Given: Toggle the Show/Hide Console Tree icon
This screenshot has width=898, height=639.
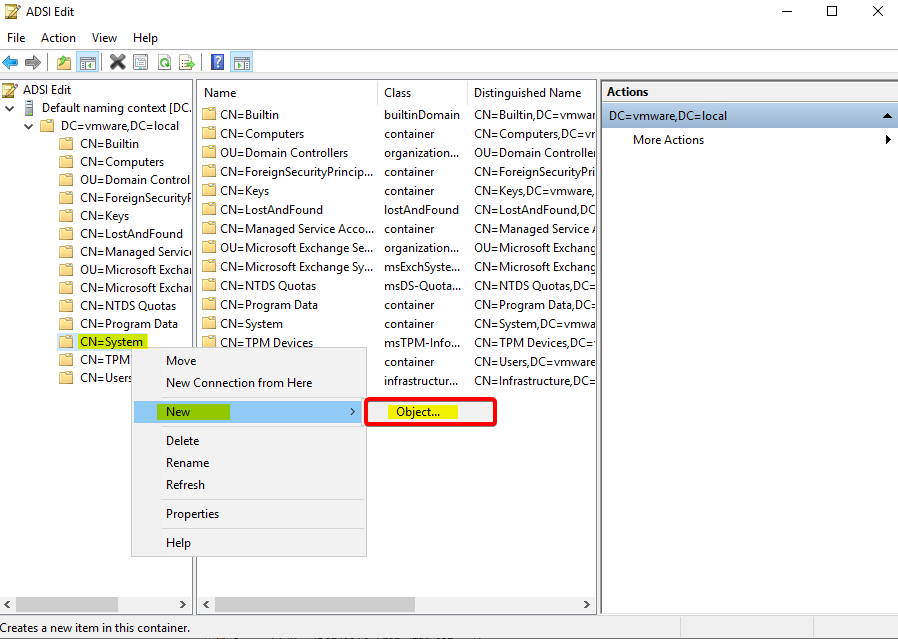Looking at the screenshot, I should 88,62.
